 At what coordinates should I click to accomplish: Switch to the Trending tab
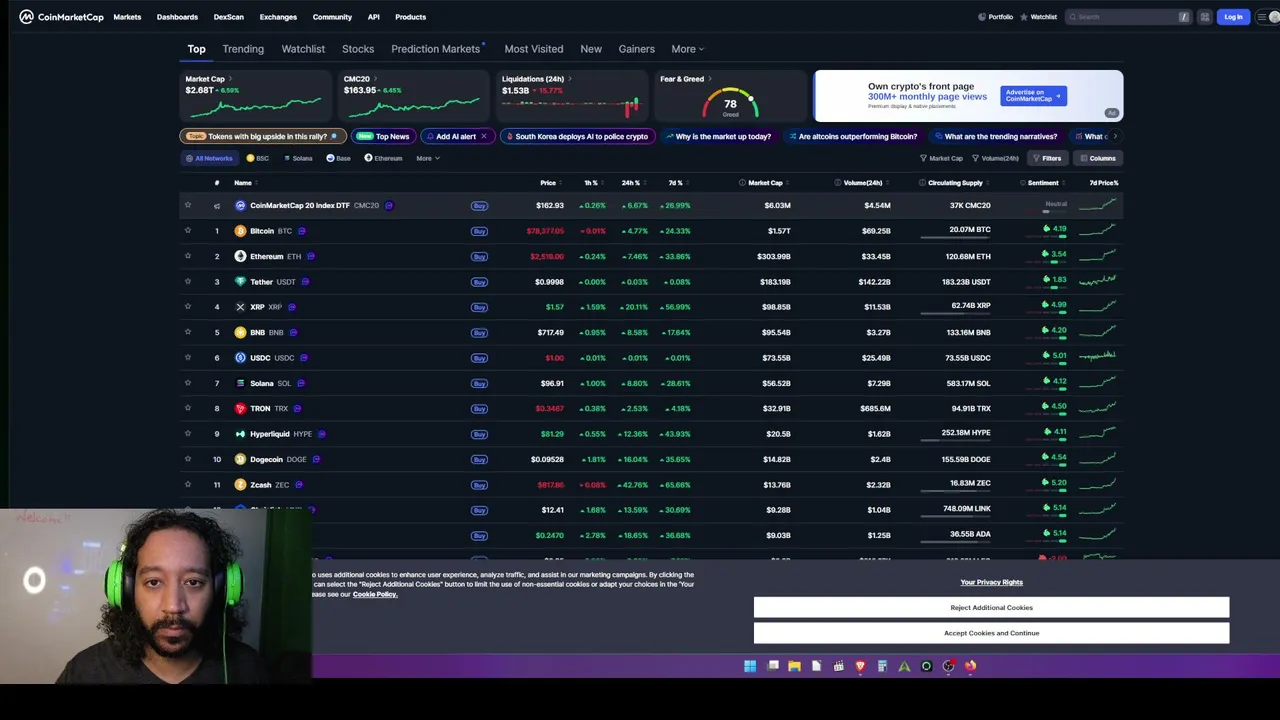click(243, 49)
